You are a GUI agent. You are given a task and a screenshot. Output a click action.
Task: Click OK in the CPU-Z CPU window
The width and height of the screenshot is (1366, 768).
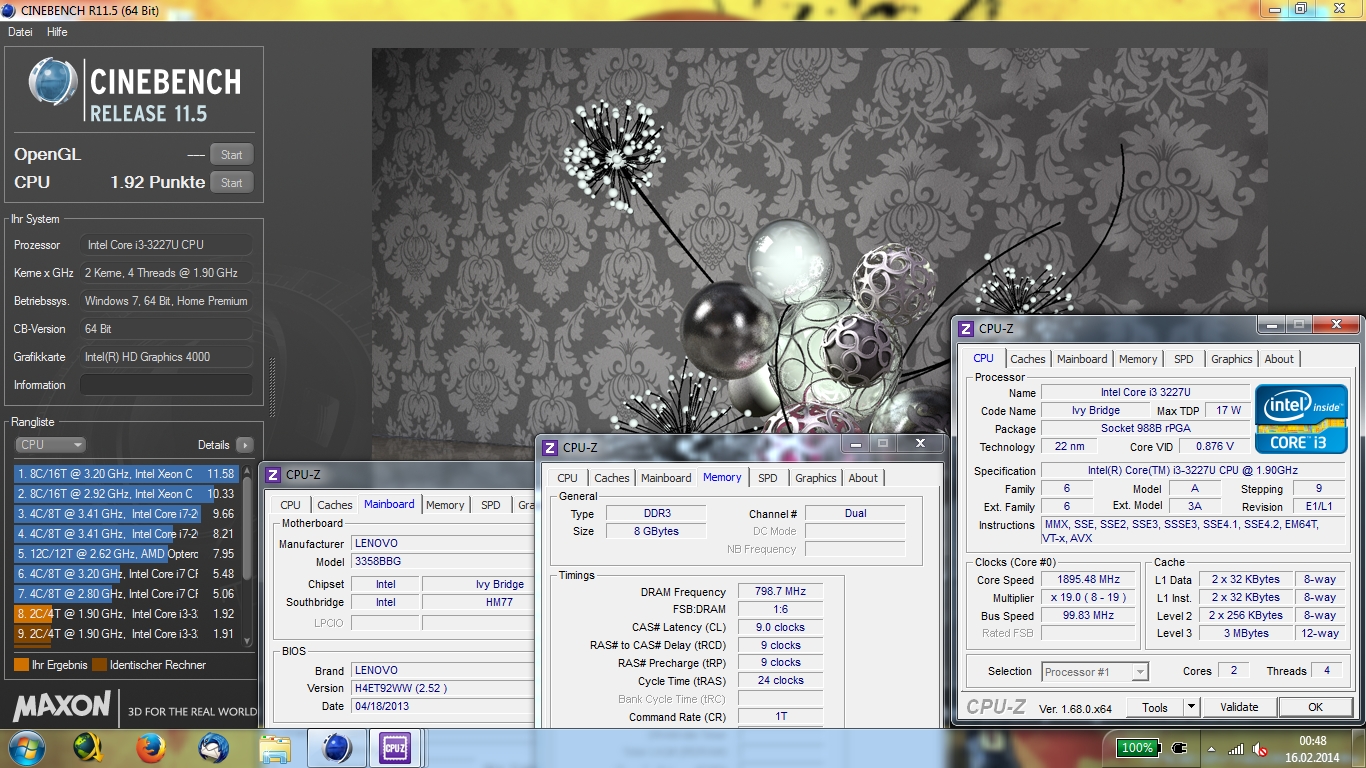pos(1315,707)
